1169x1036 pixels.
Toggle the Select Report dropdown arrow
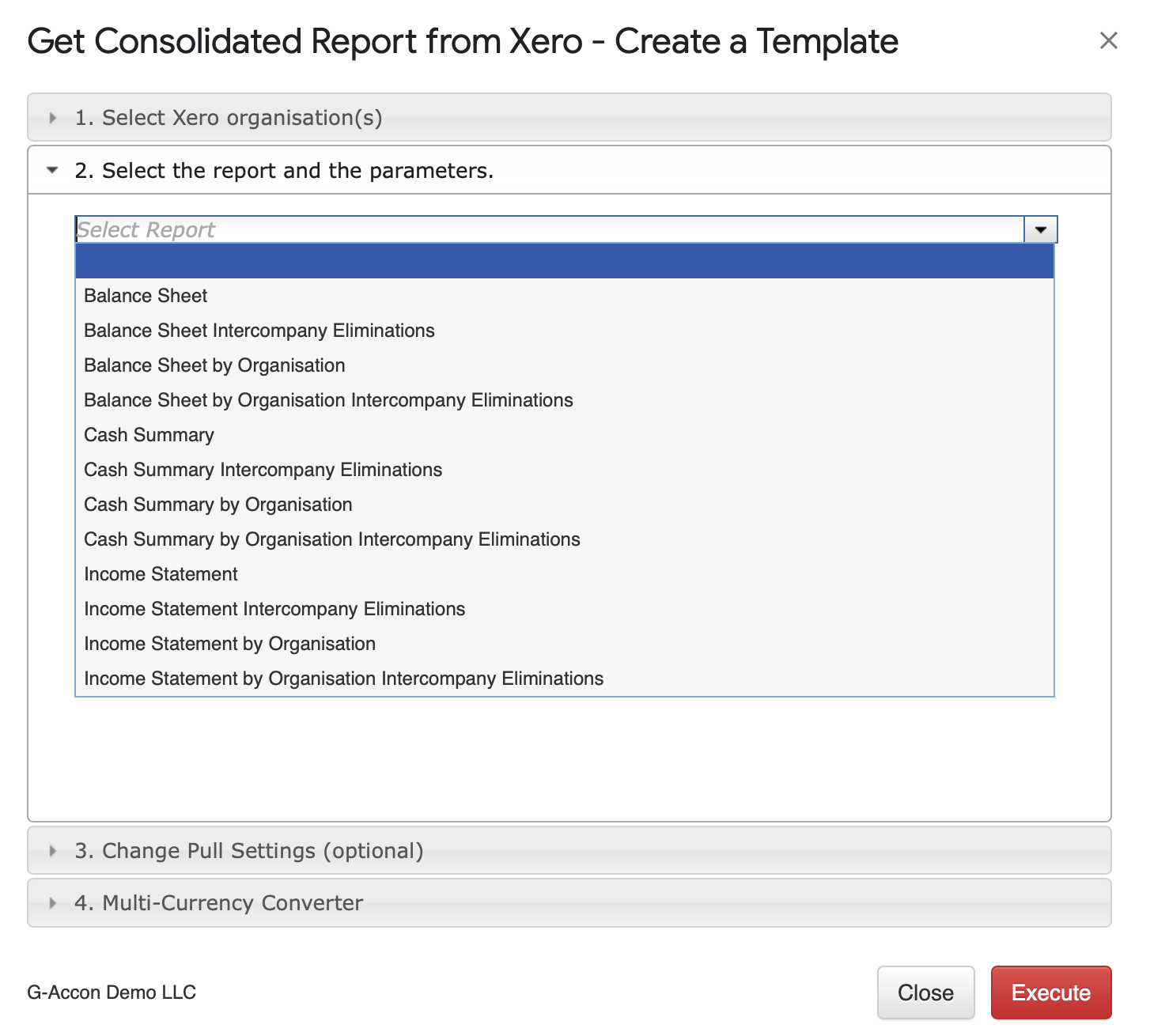click(x=1041, y=229)
